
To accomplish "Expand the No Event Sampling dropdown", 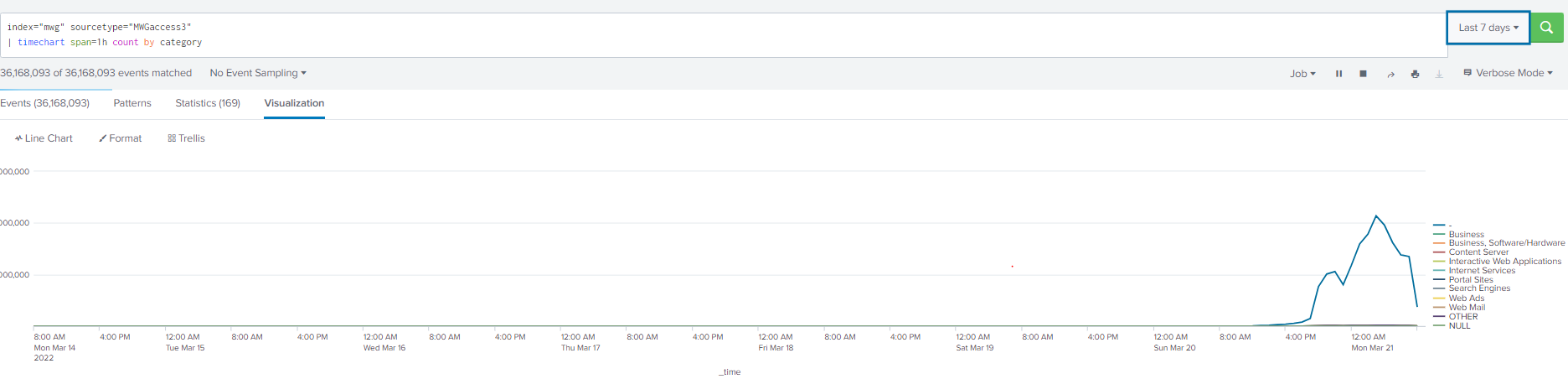I will point(257,73).
